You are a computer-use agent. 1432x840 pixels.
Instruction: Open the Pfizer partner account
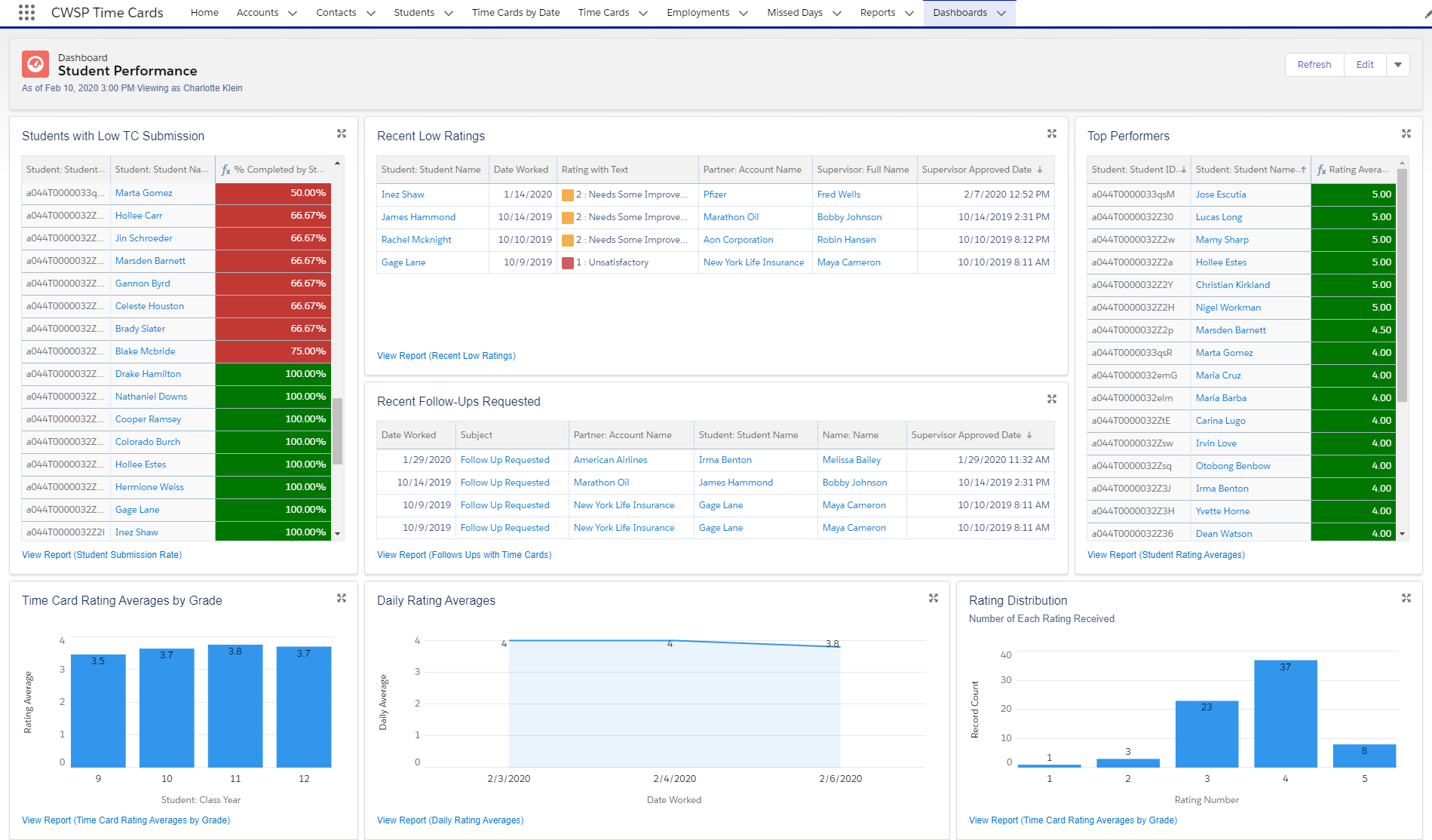715,195
